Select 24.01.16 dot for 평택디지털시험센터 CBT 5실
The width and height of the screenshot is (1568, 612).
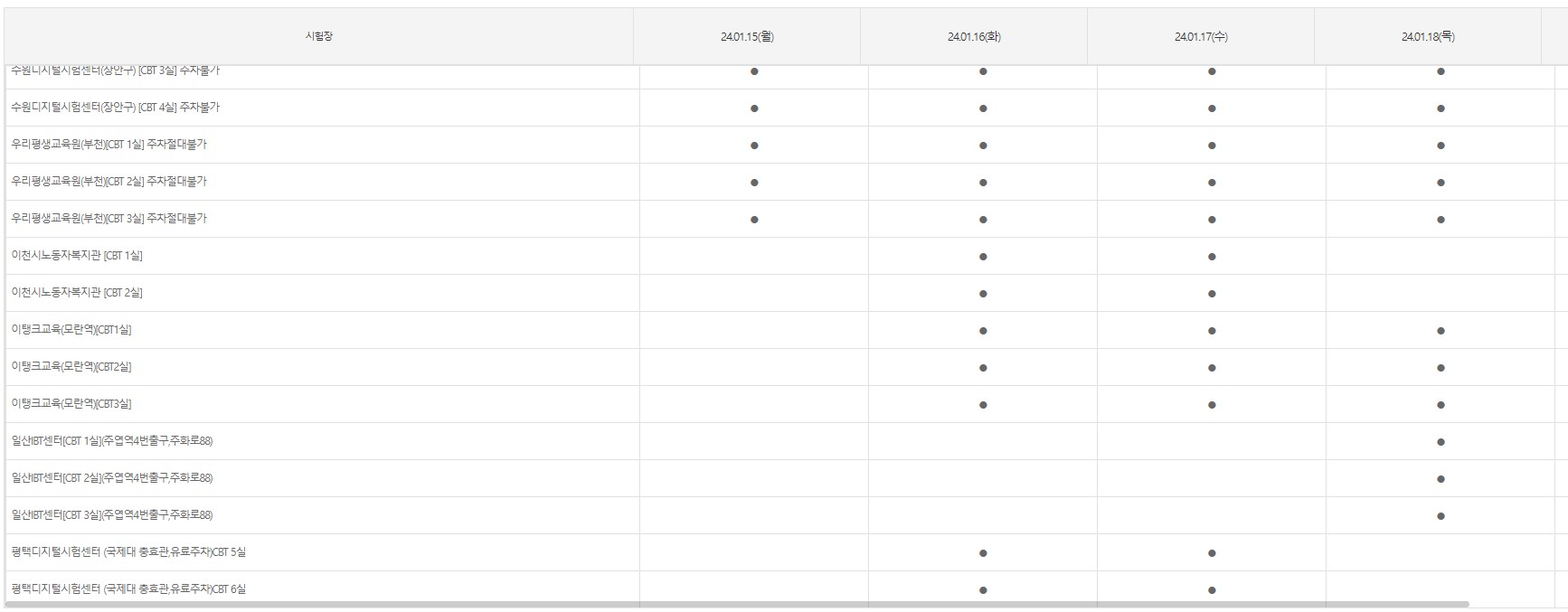tap(983, 553)
